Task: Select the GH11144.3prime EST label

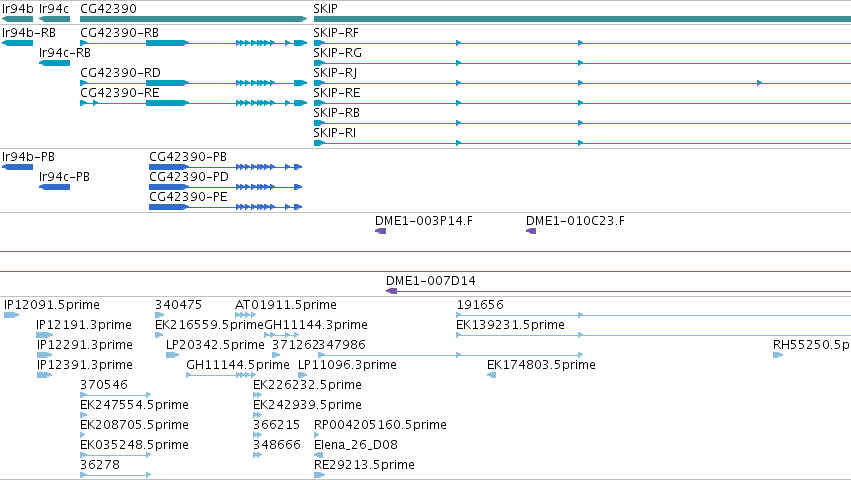Action: (316, 325)
